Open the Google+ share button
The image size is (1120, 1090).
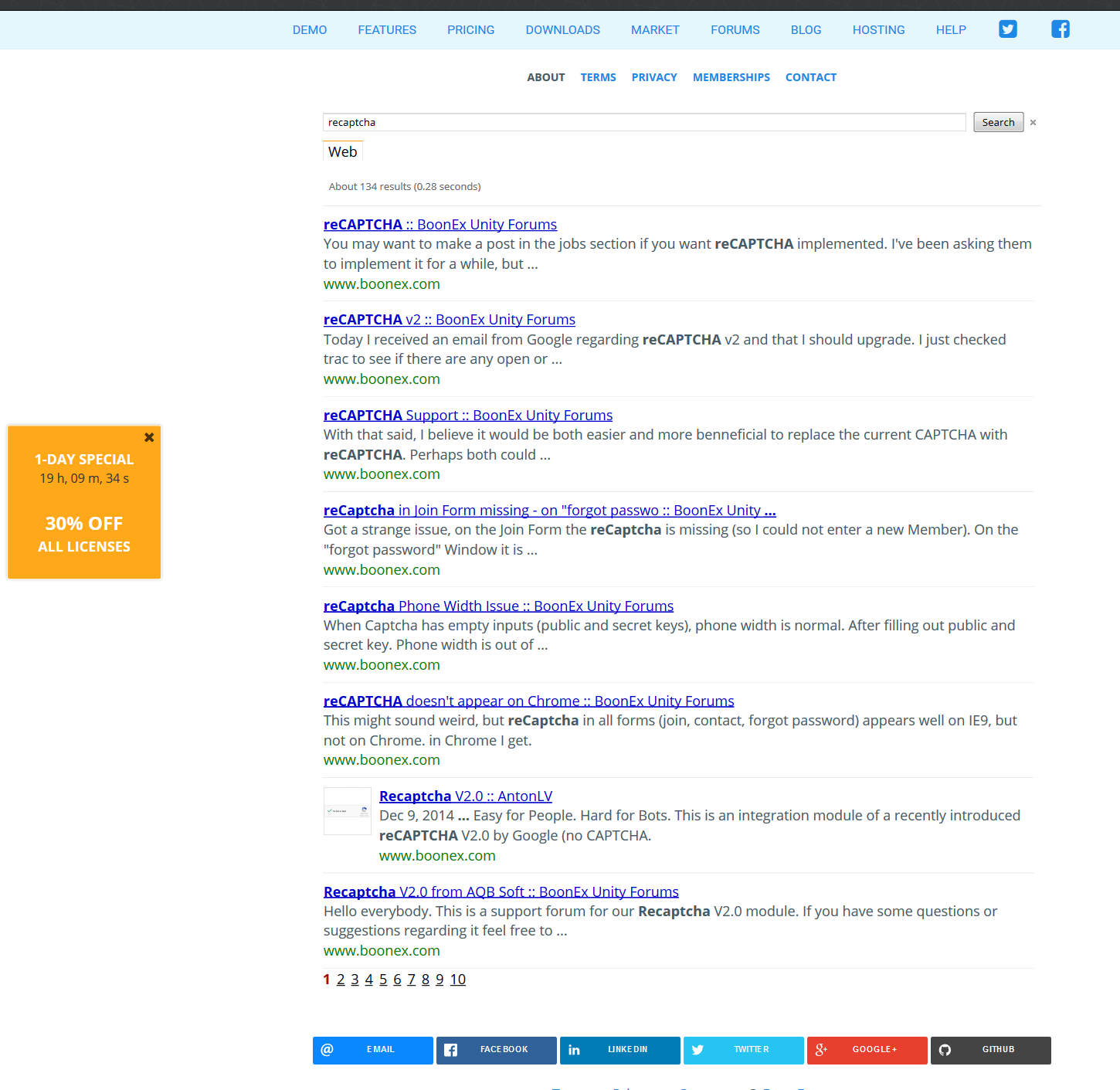(867, 1050)
